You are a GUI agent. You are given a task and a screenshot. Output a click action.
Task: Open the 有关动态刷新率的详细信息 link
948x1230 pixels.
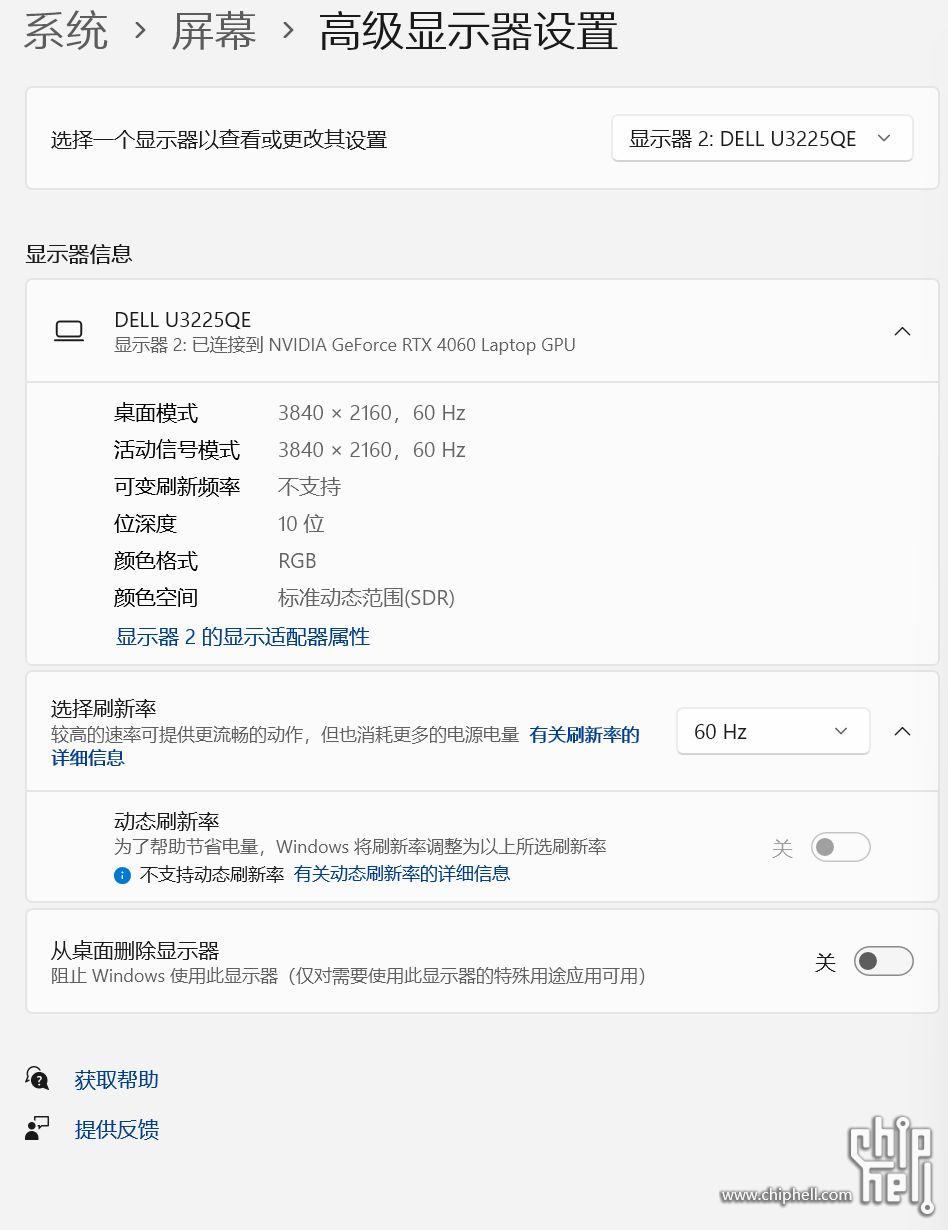pyautogui.click(x=402, y=874)
